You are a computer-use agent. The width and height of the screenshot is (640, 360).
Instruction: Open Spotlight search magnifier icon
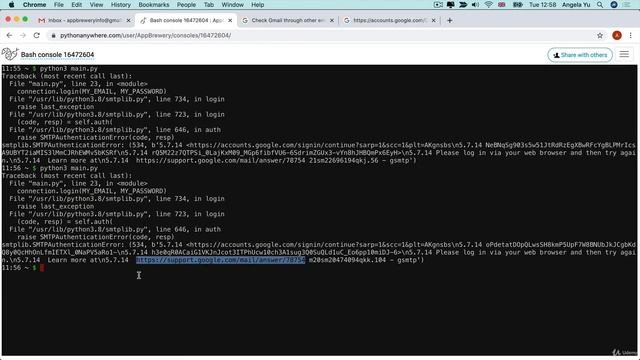(600, 4)
